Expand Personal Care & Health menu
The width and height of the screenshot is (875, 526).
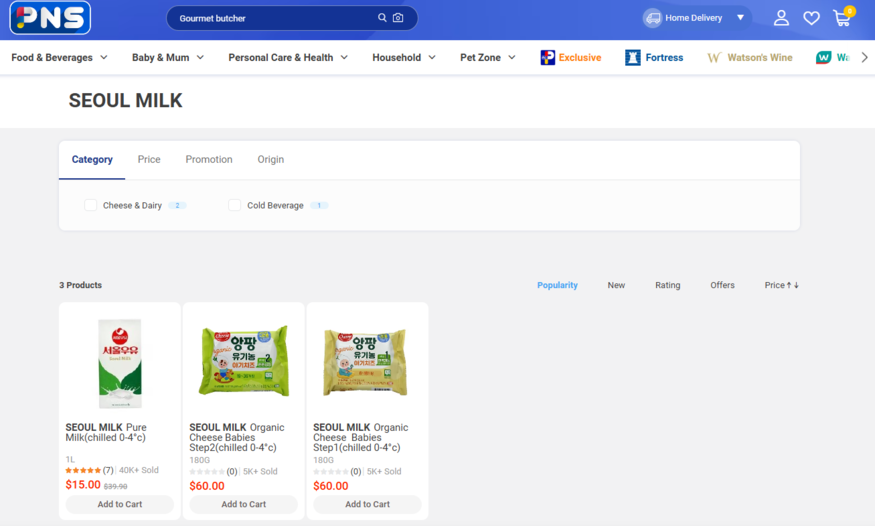coord(288,57)
